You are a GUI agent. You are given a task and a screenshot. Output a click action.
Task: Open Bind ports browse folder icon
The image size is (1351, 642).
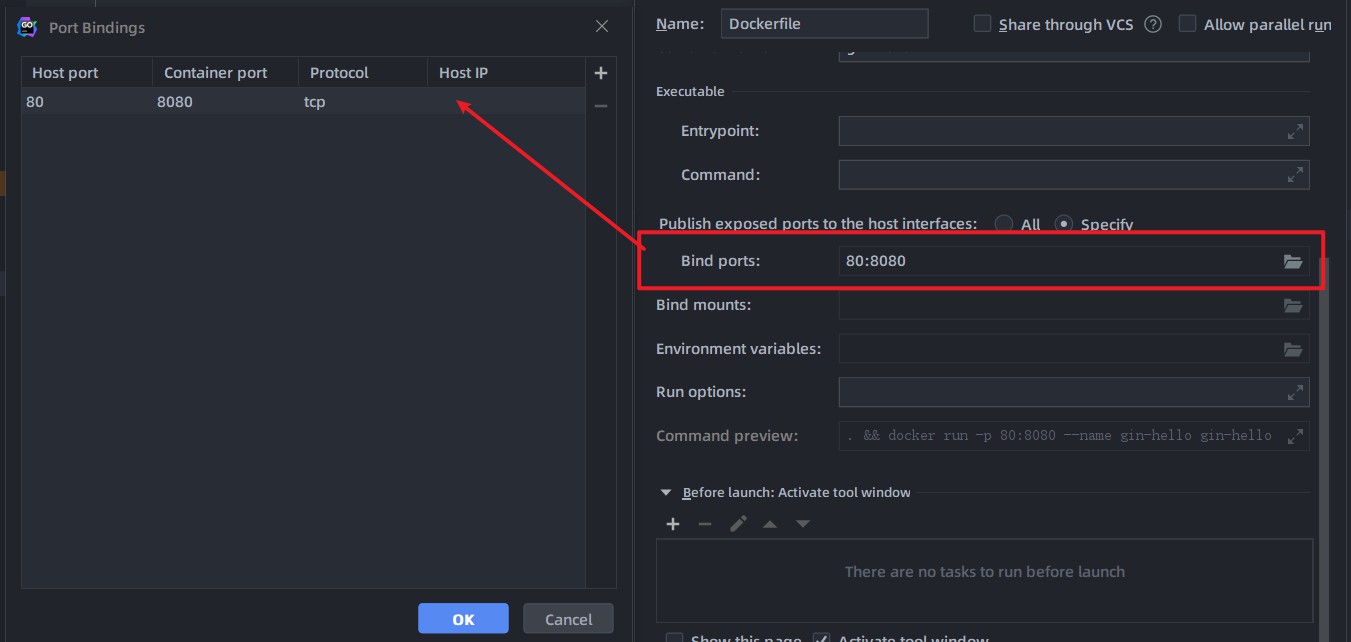pyautogui.click(x=1293, y=261)
